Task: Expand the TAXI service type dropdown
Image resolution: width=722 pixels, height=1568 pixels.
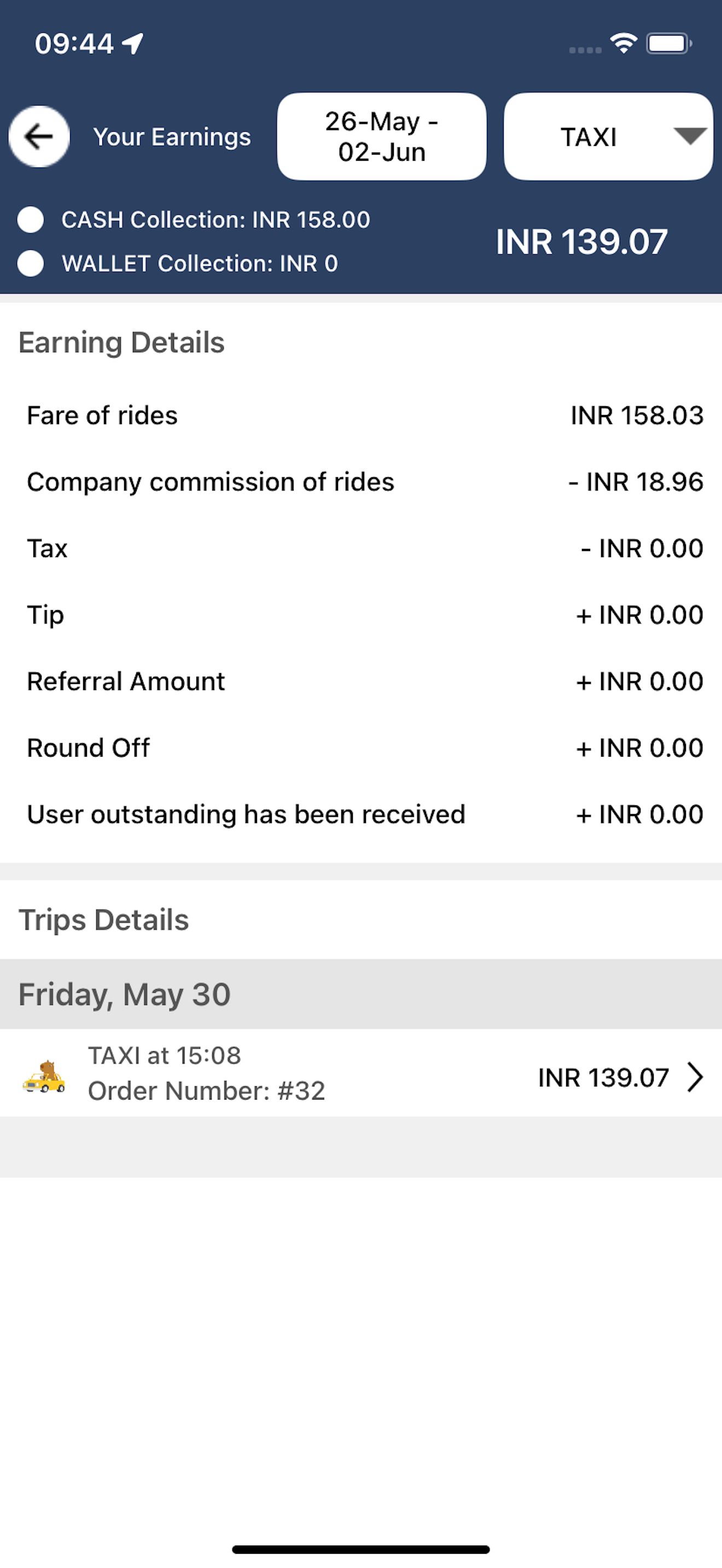Action: click(608, 136)
